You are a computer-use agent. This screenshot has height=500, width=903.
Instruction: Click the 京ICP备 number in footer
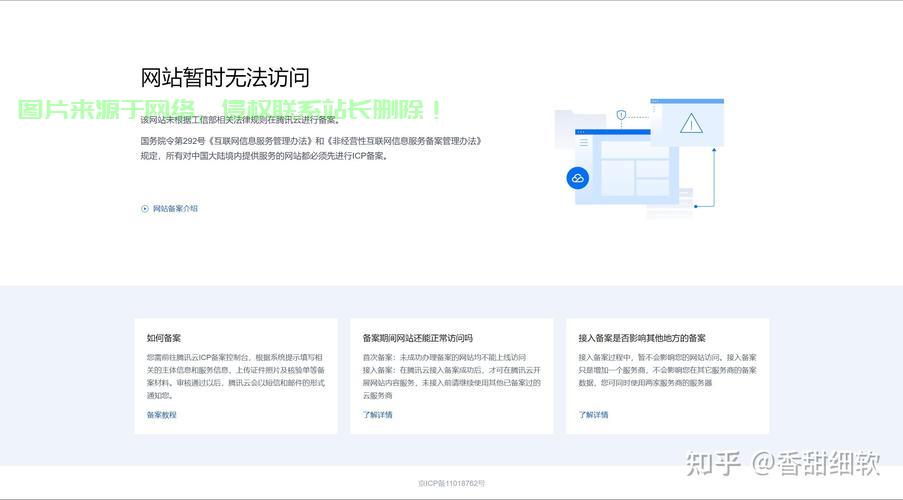452,483
